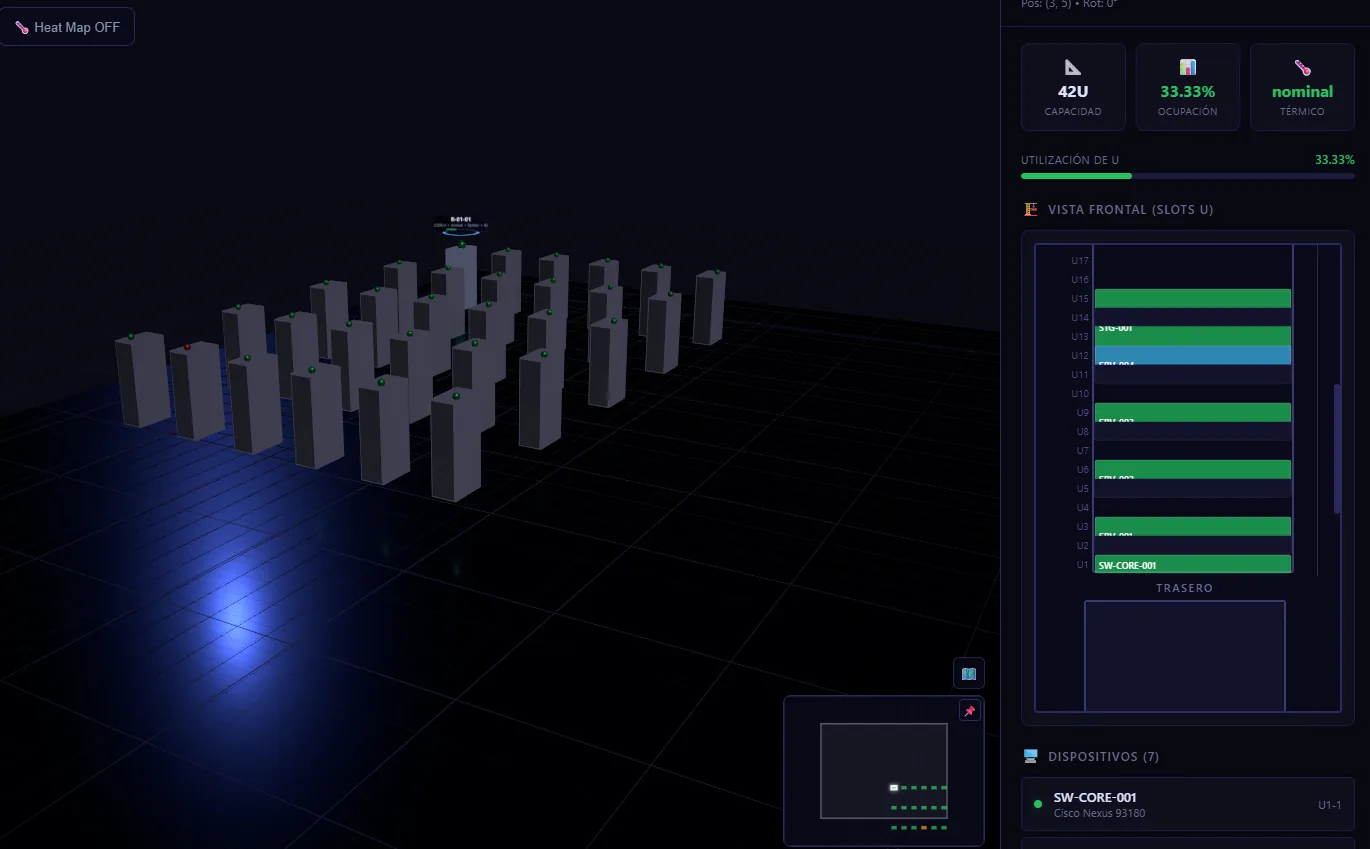Select the SW-CORE-001 bar in slot U1
The width and height of the screenshot is (1370, 849).
[x=1193, y=564]
